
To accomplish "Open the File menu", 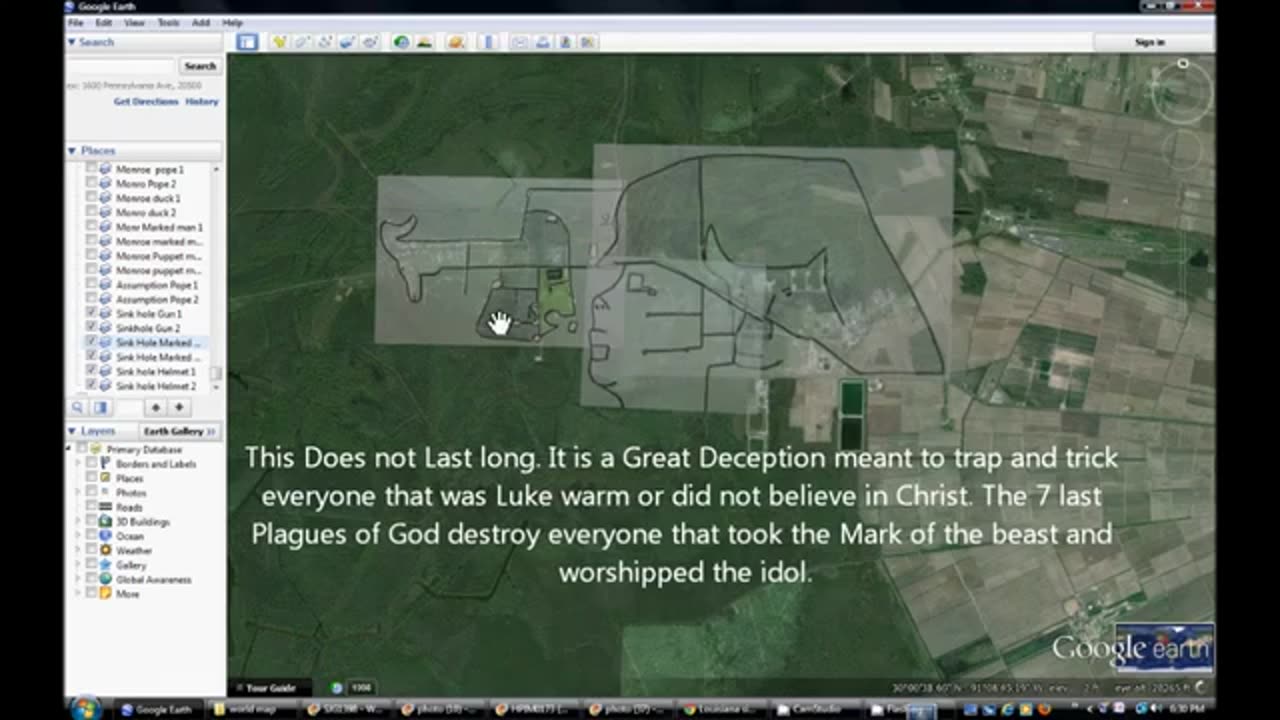I will click(75, 22).
